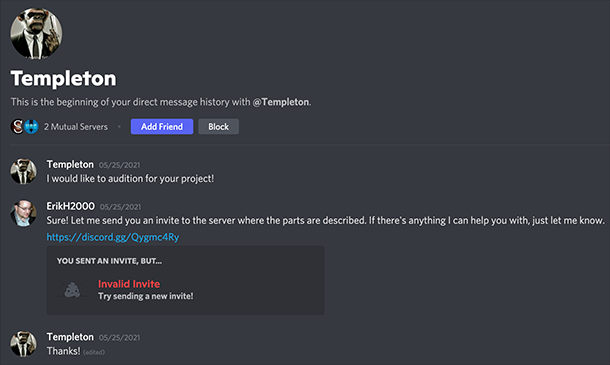Click the Add Friend button
This screenshot has height=365, width=610.
tap(162, 126)
